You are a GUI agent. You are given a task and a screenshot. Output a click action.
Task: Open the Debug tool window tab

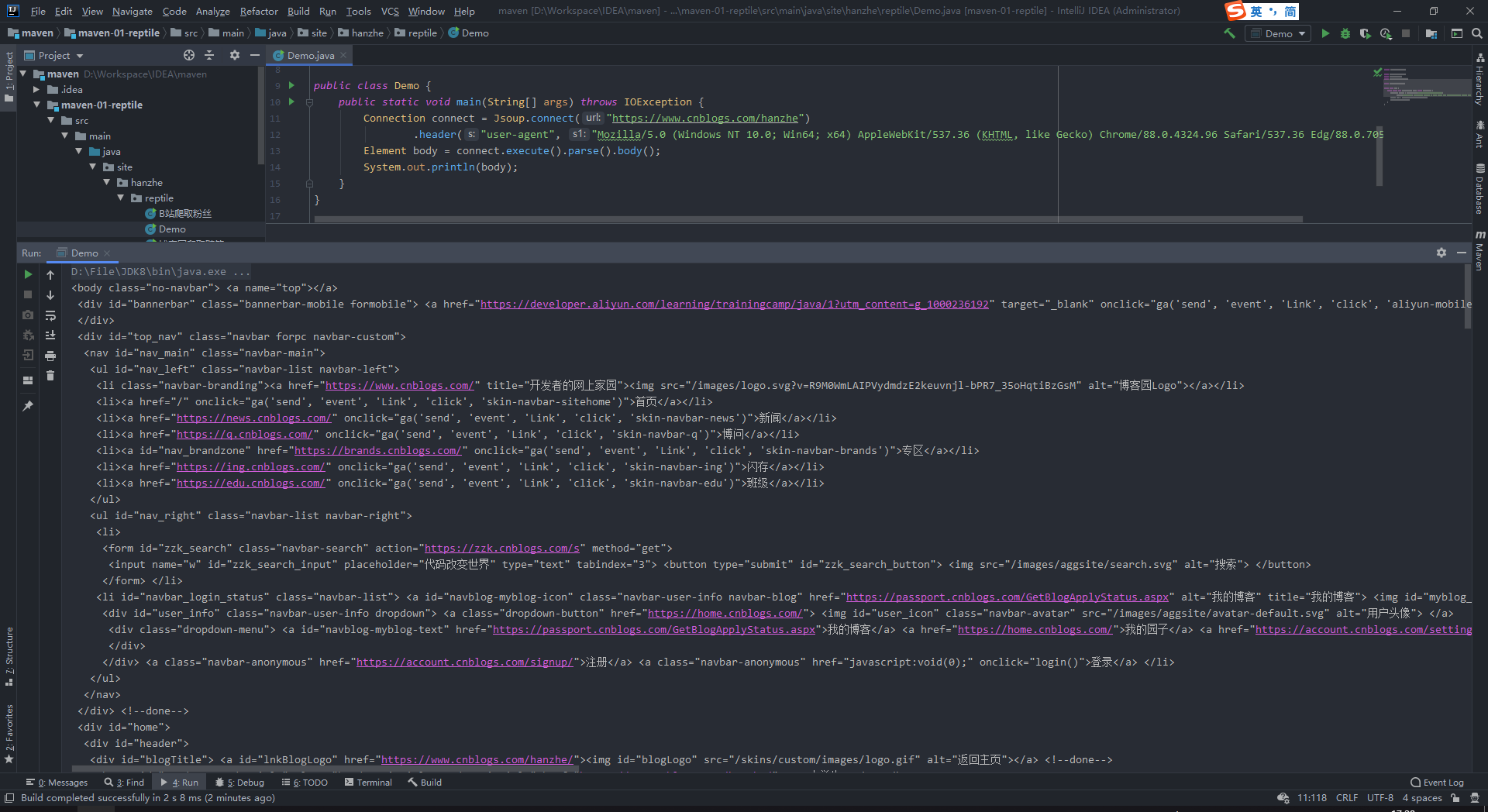click(x=239, y=783)
